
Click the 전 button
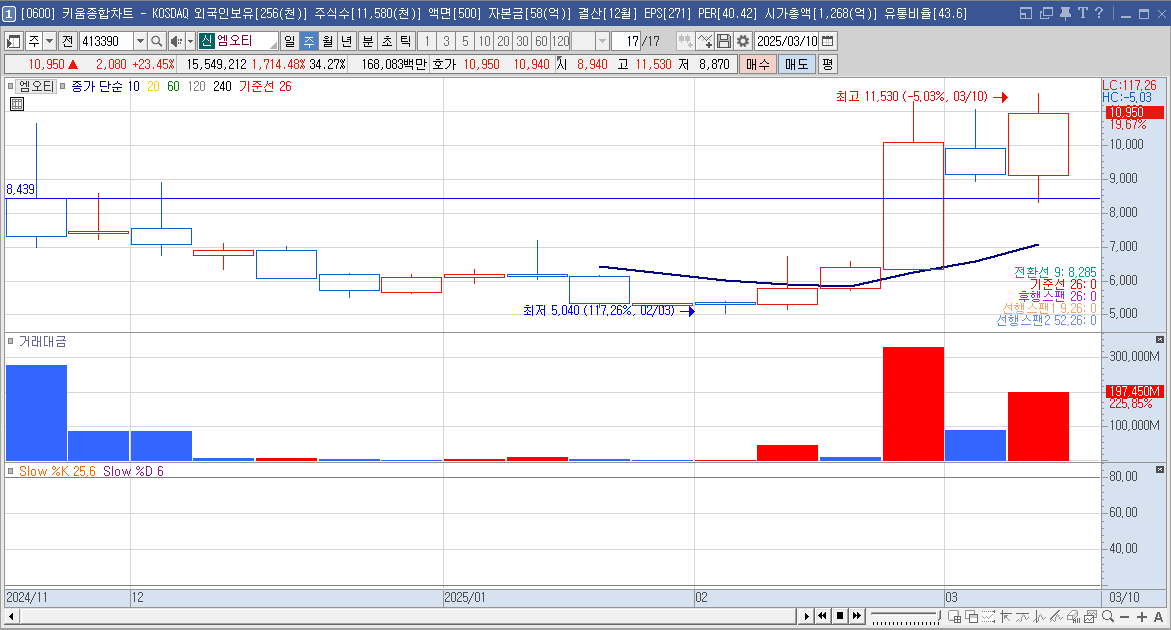[67, 41]
